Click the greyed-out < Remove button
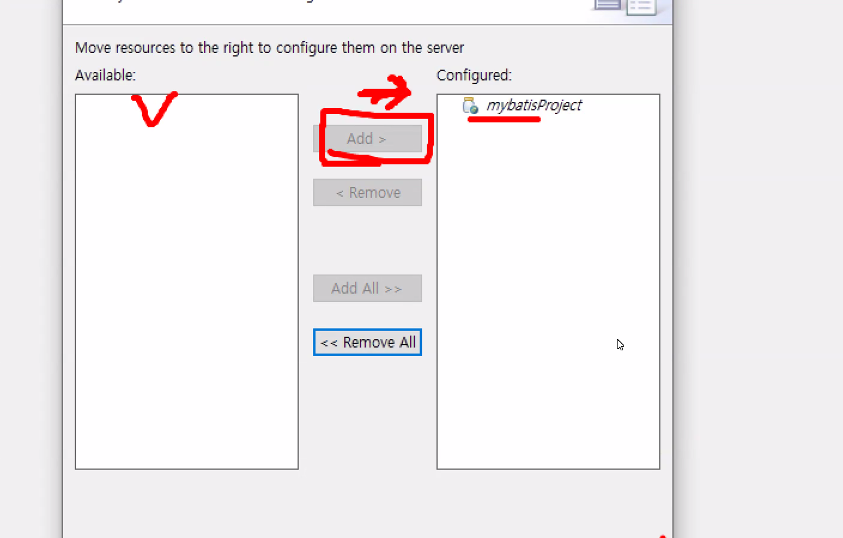Viewport: 843px width, 538px height. (x=367, y=192)
